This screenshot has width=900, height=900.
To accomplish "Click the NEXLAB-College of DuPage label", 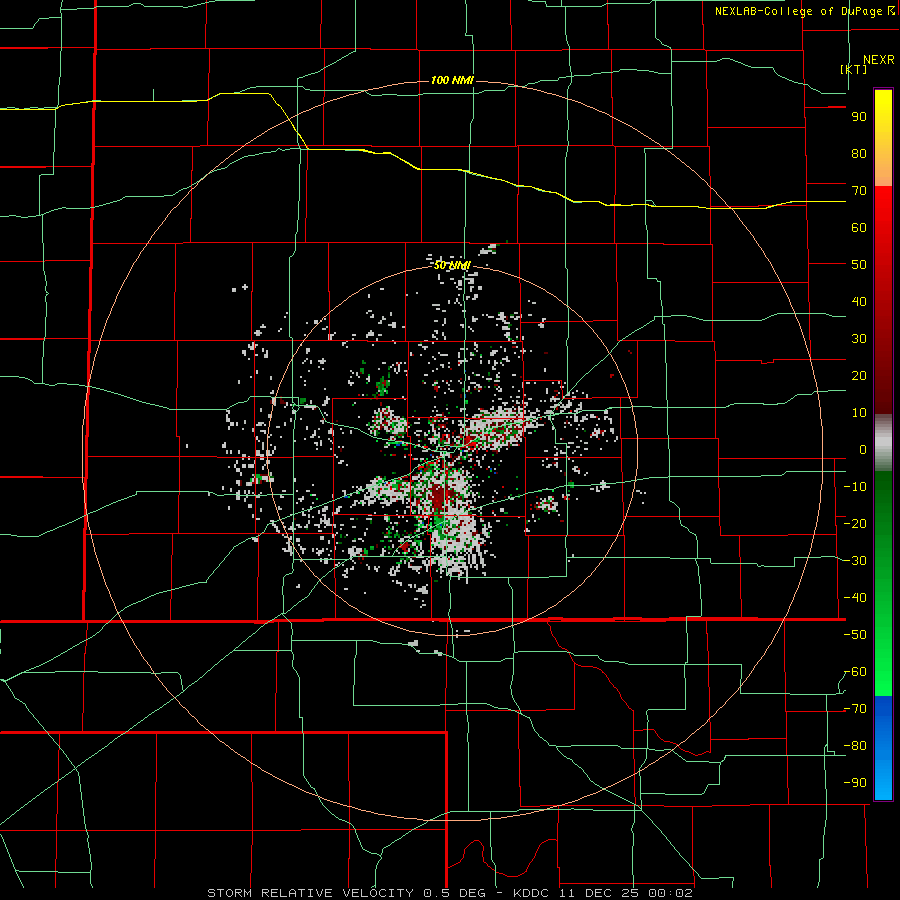I will [804, 11].
